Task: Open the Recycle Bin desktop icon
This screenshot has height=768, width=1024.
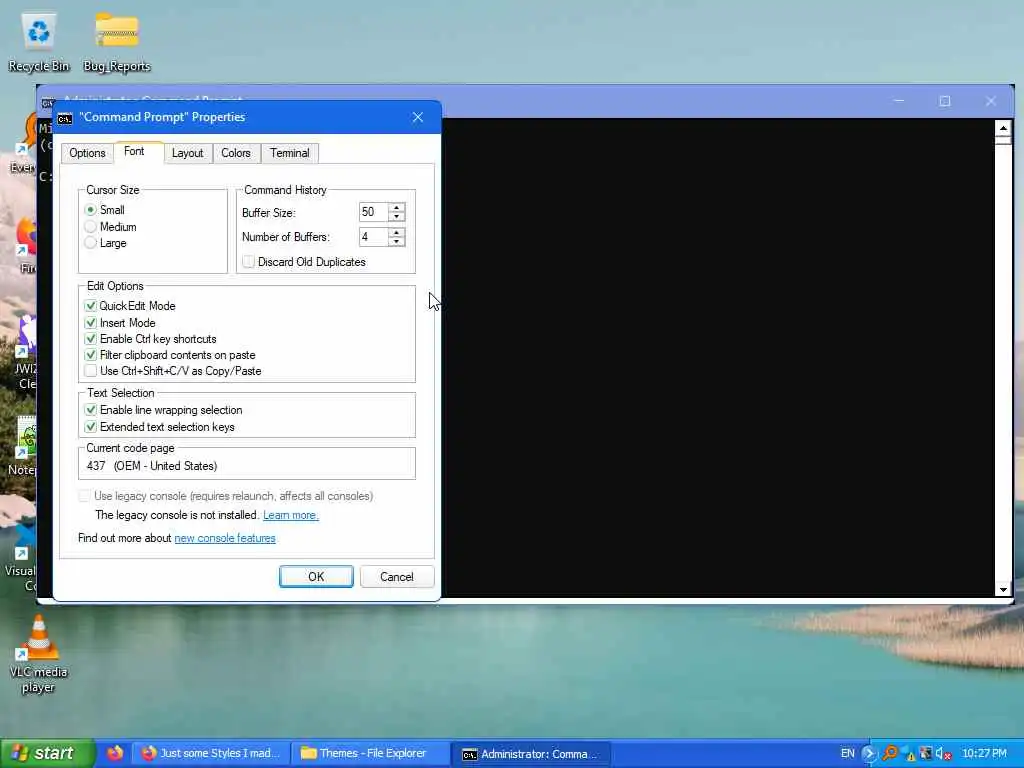Action: point(39,43)
